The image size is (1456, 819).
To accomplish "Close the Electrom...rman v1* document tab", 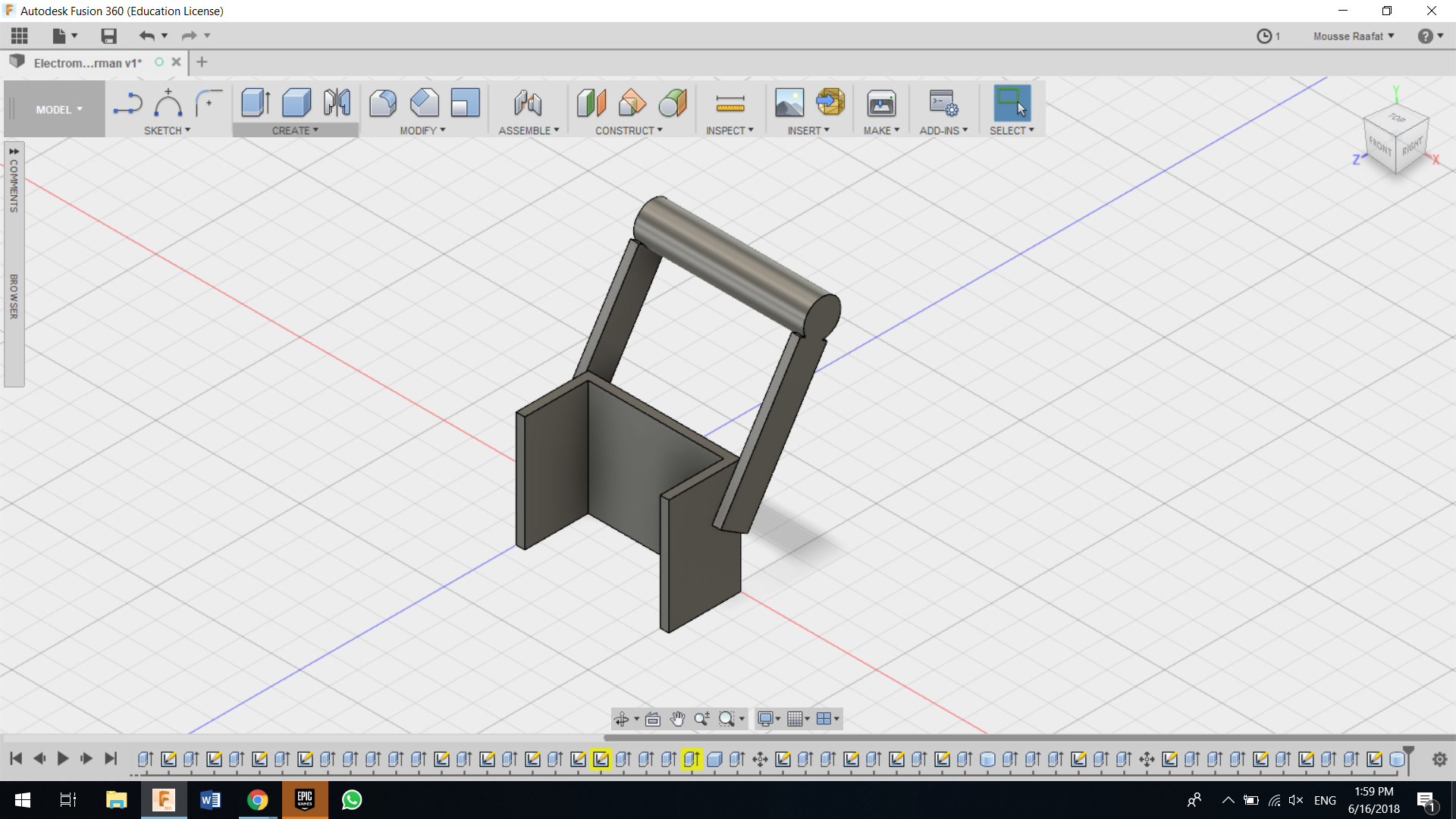I will (176, 62).
